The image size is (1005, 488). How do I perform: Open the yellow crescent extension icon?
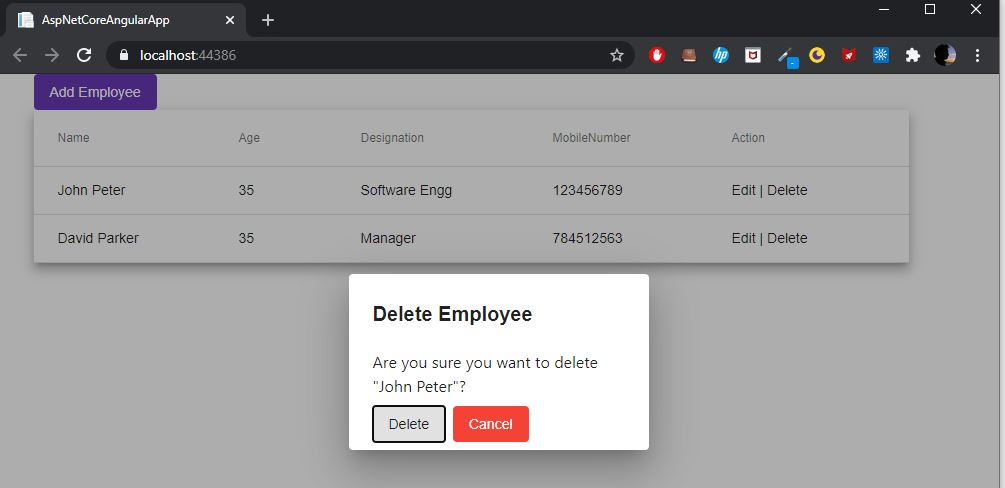point(817,55)
